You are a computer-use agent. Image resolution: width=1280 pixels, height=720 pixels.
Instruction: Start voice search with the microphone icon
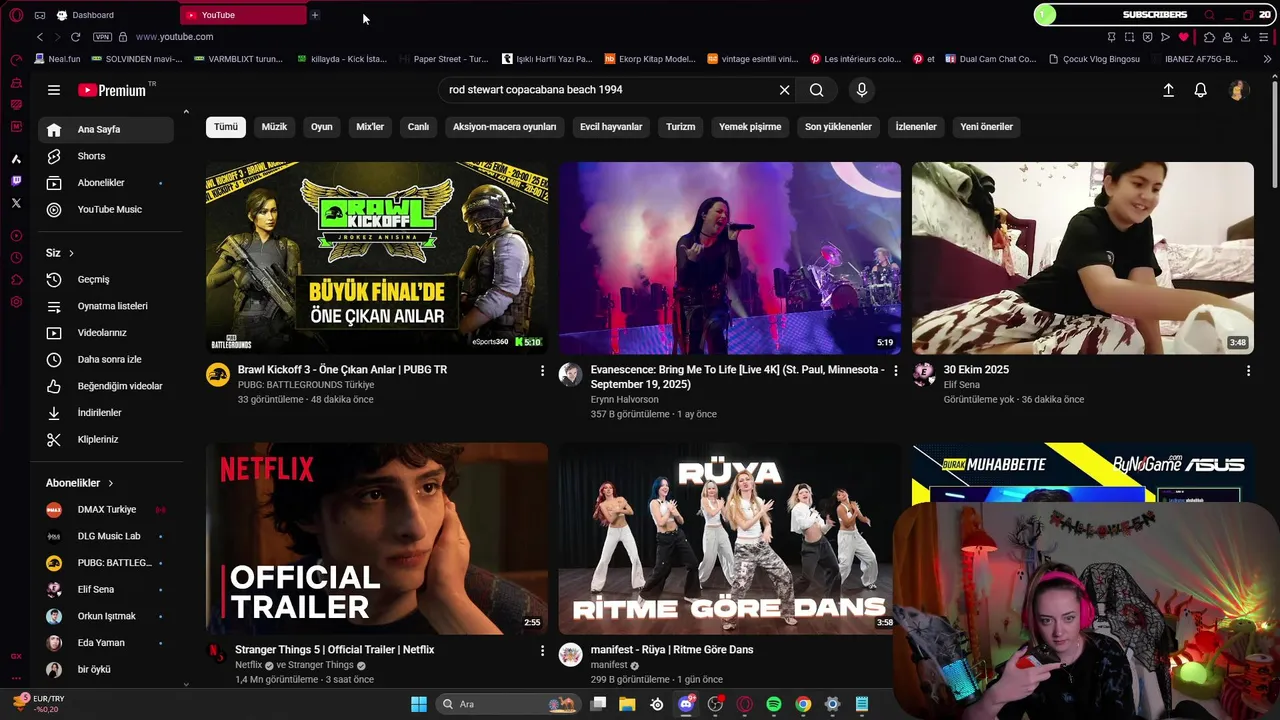tap(862, 90)
